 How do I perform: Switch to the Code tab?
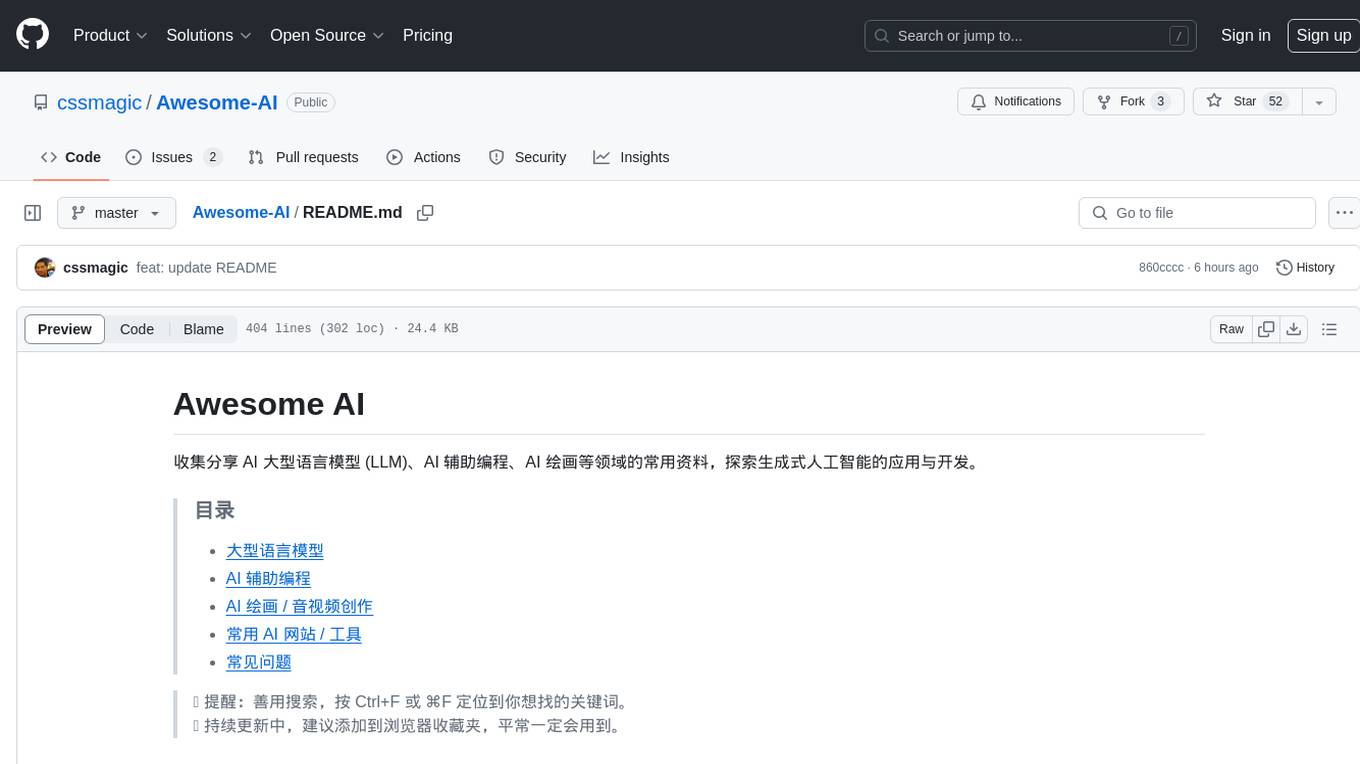71,157
